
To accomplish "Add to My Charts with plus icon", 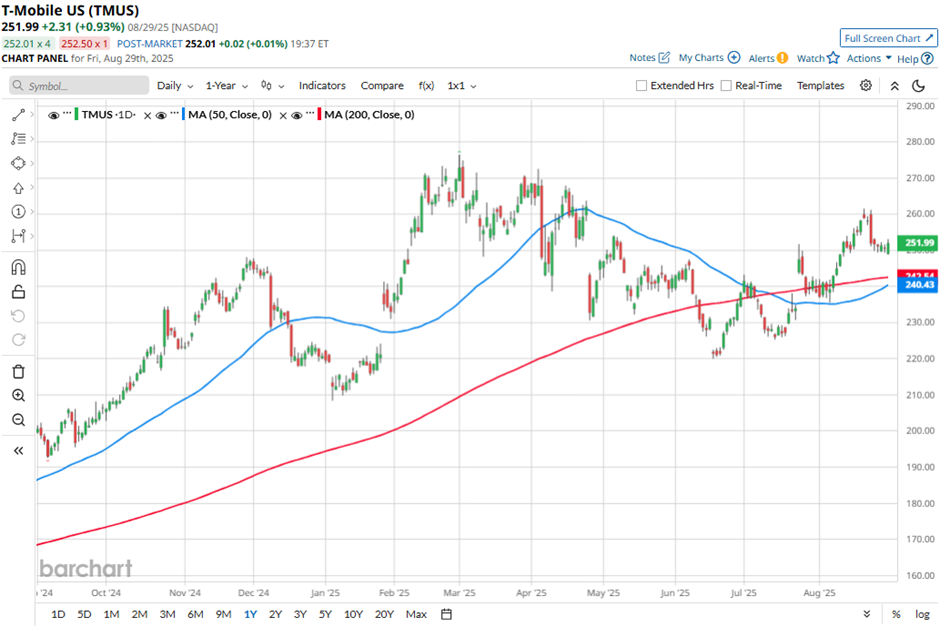I will [734, 58].
